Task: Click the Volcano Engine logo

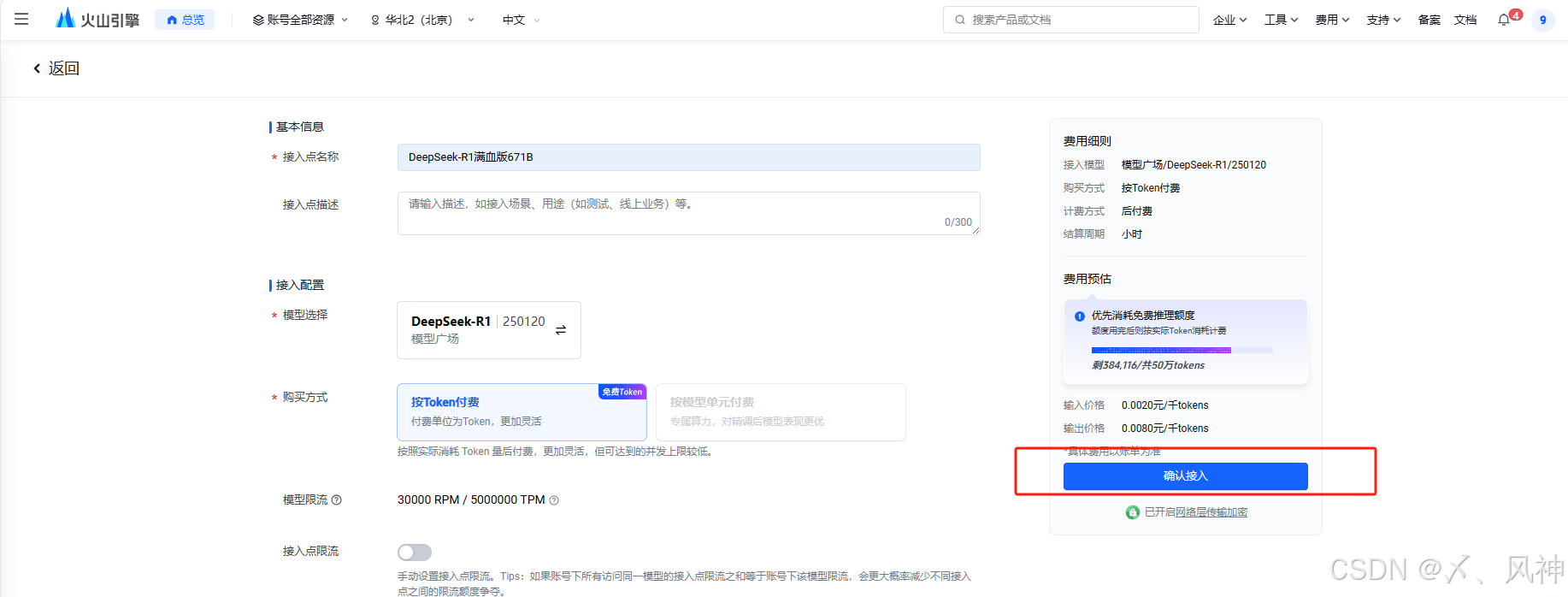Action: pyautogui.click(x=97, y=19)
